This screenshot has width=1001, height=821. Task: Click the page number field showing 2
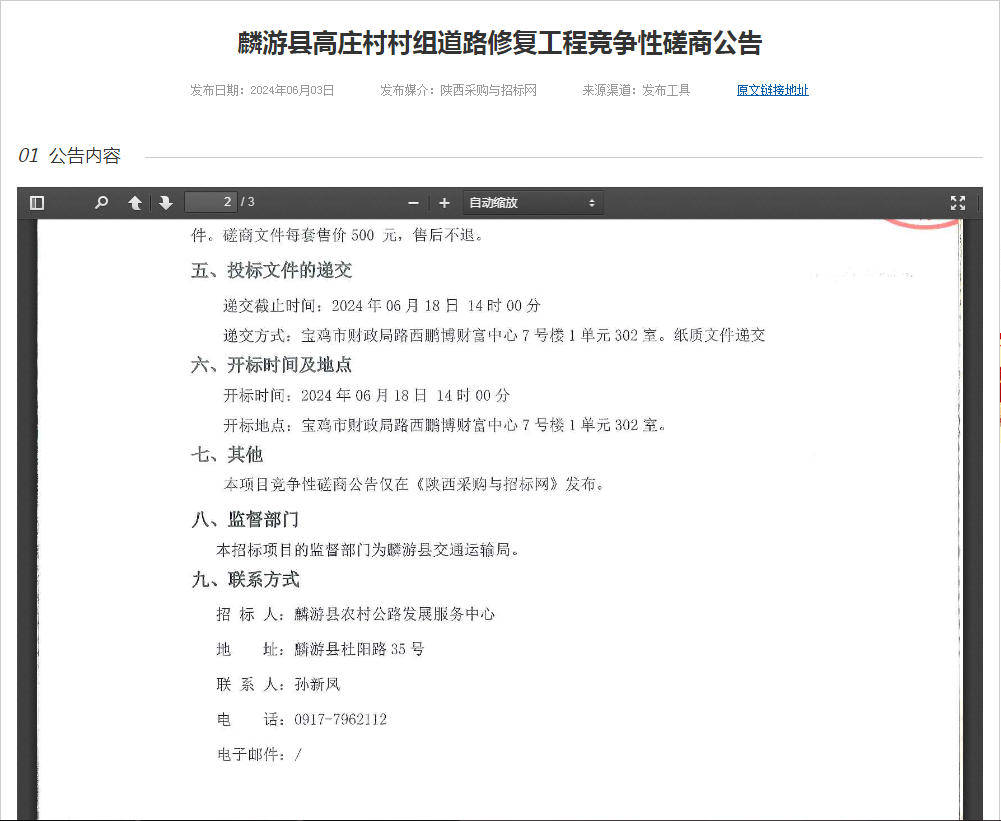(x=211, y=202)
